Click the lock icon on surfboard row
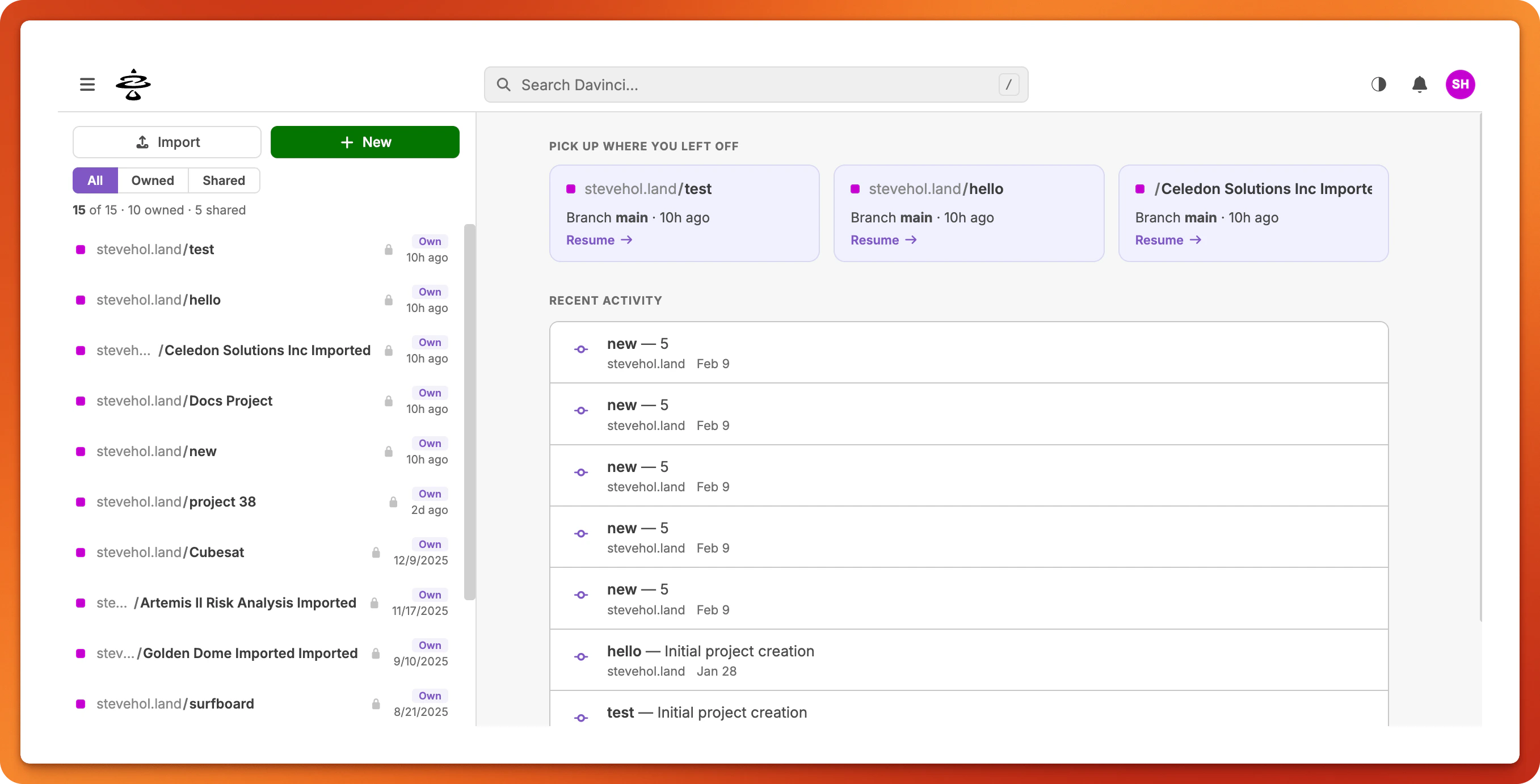This screenshot has width=1540, height=784. (x=376, y=704)
